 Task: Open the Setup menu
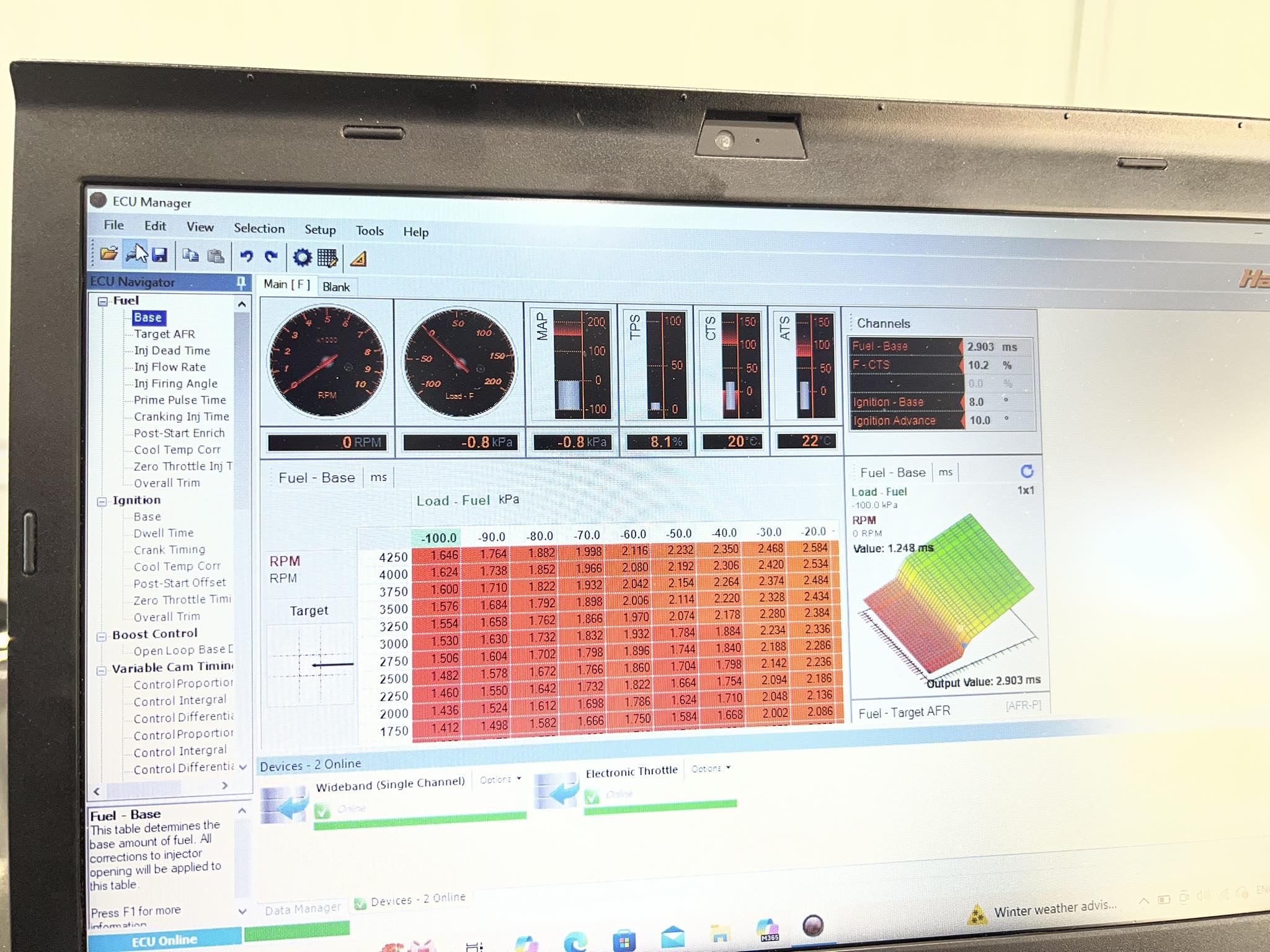point(320,230)
